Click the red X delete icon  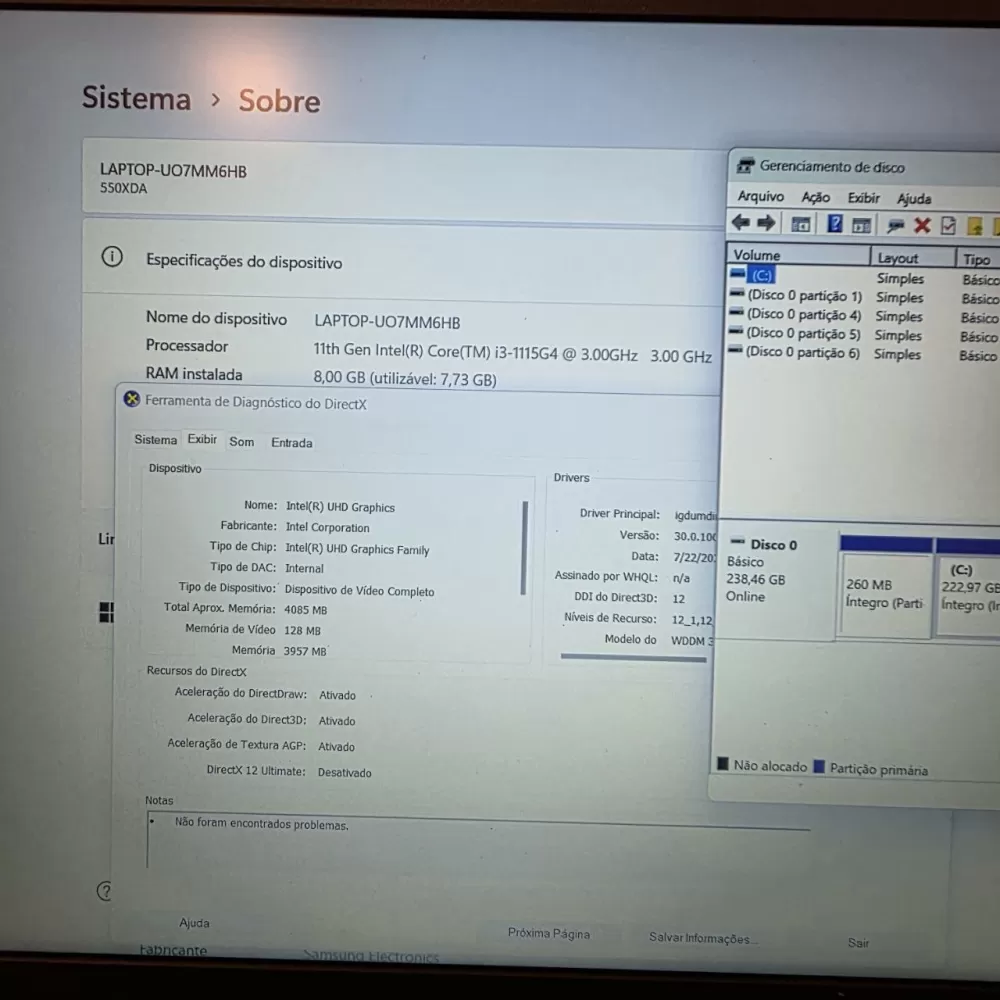pyautogui.click(x=922, y=225)
